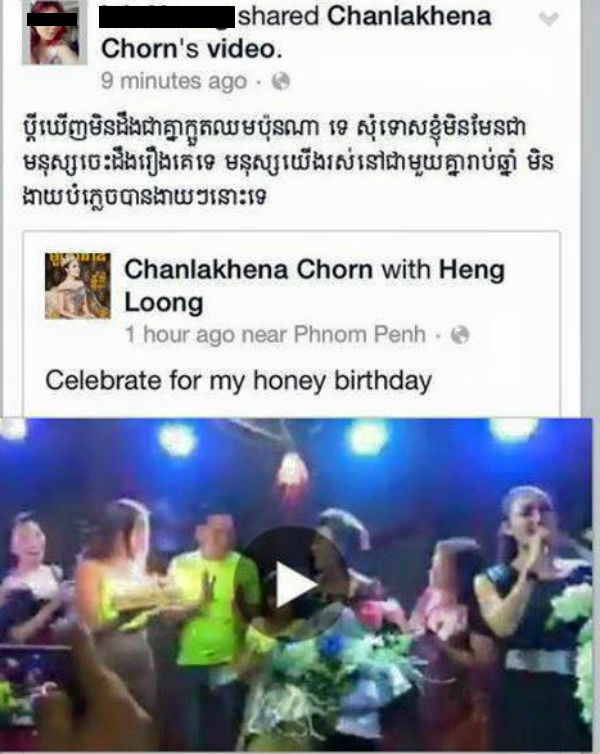Viewport: 600px width, 754px height.
Task: Open the "9 minutes ago" timestamp
Action: [173, 81]
